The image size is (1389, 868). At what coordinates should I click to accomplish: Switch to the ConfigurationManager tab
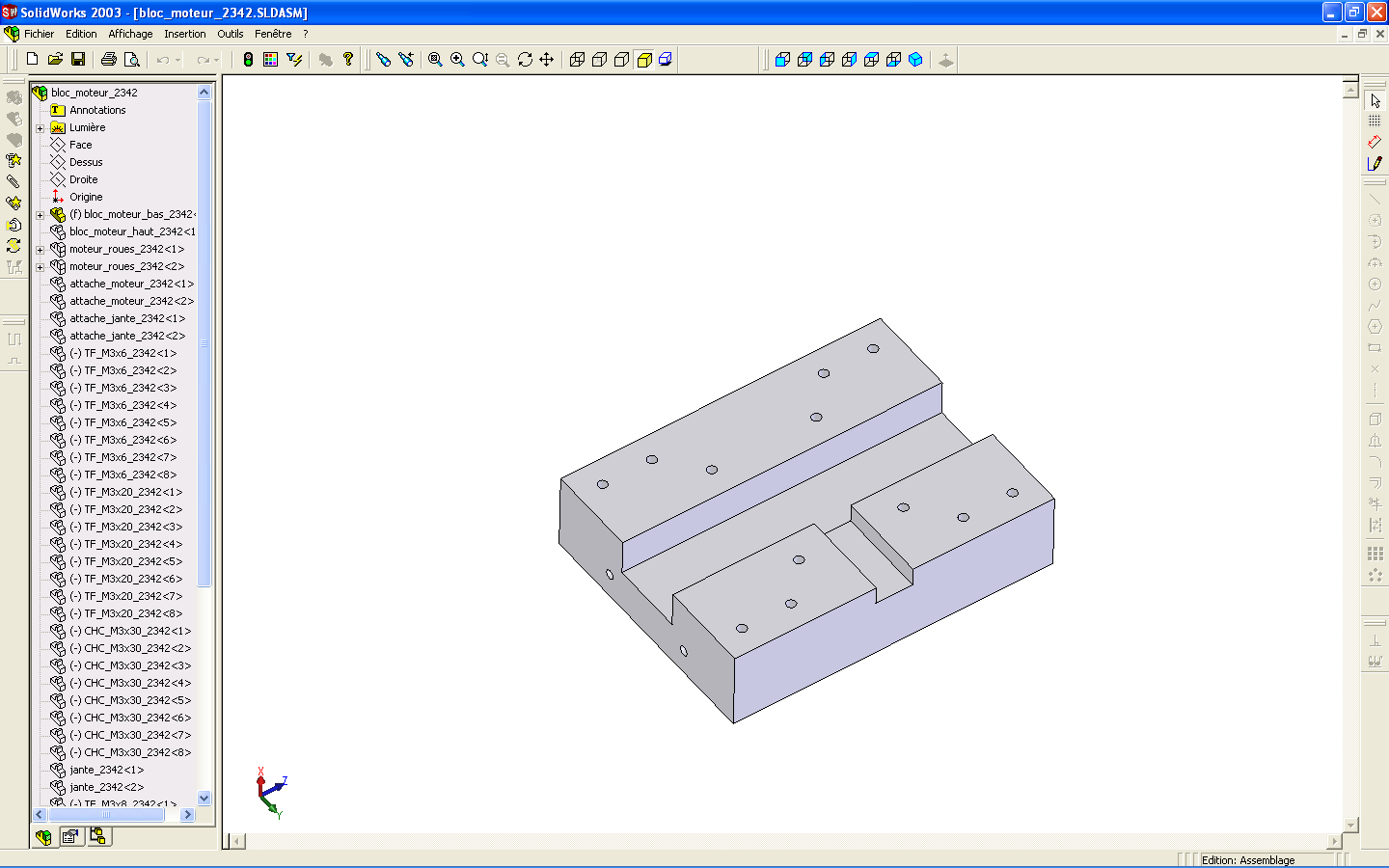98,836
